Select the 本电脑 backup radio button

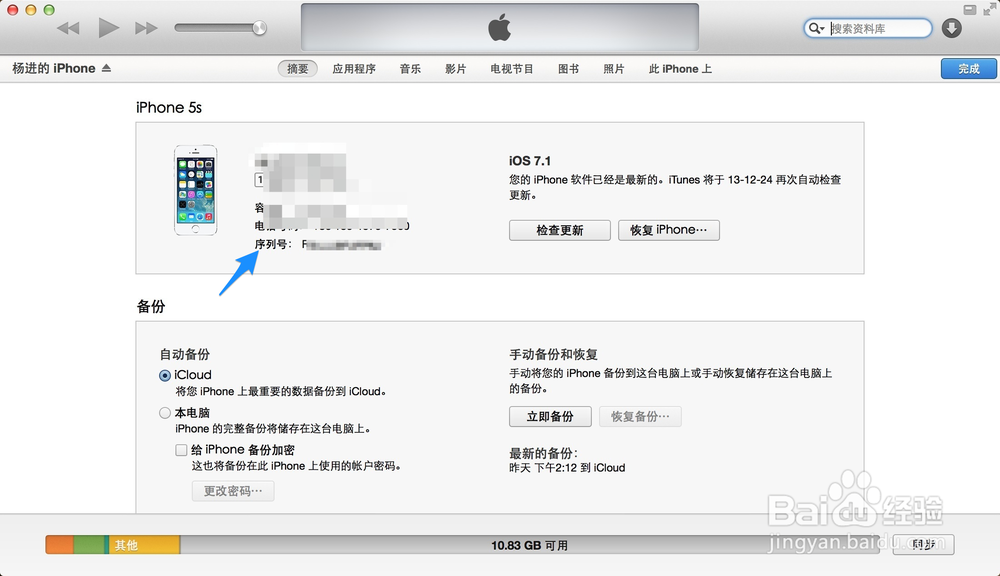165,413
